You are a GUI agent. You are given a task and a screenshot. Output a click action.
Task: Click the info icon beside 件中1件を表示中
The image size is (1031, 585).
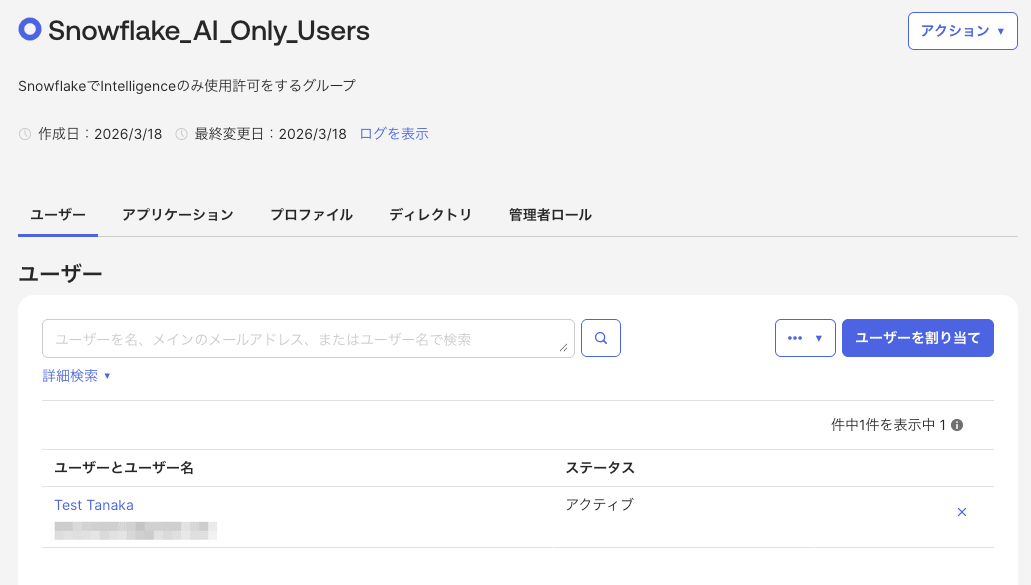[957, 425]
